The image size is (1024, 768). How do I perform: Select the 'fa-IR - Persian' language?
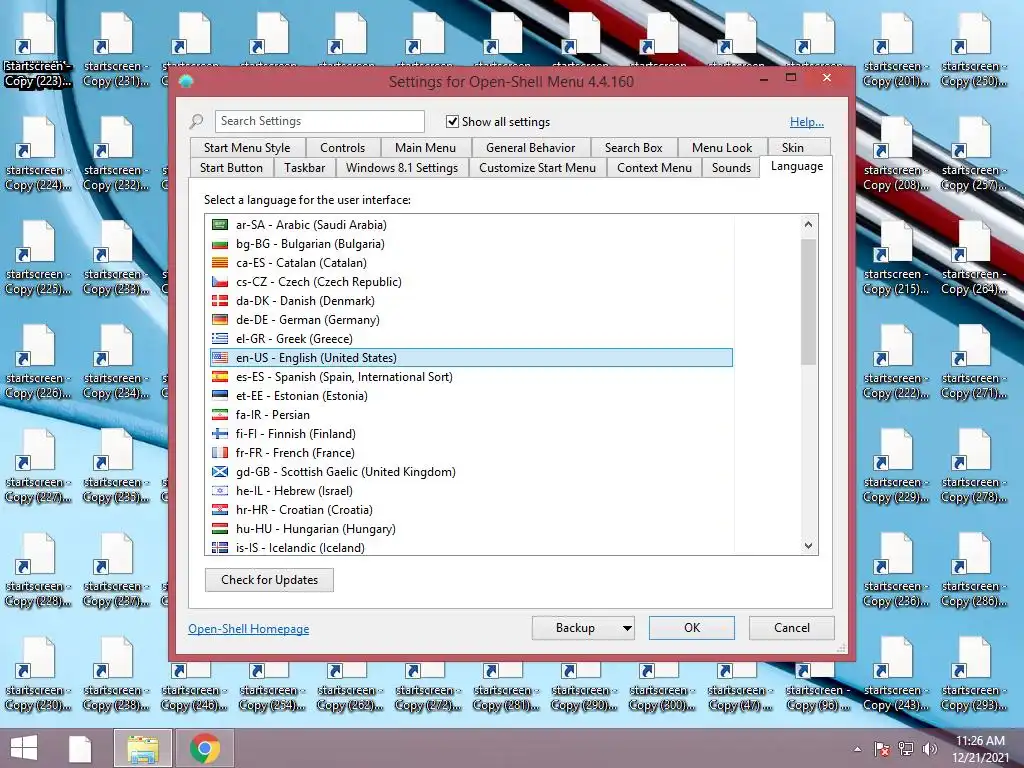click(x=472, y=415)
